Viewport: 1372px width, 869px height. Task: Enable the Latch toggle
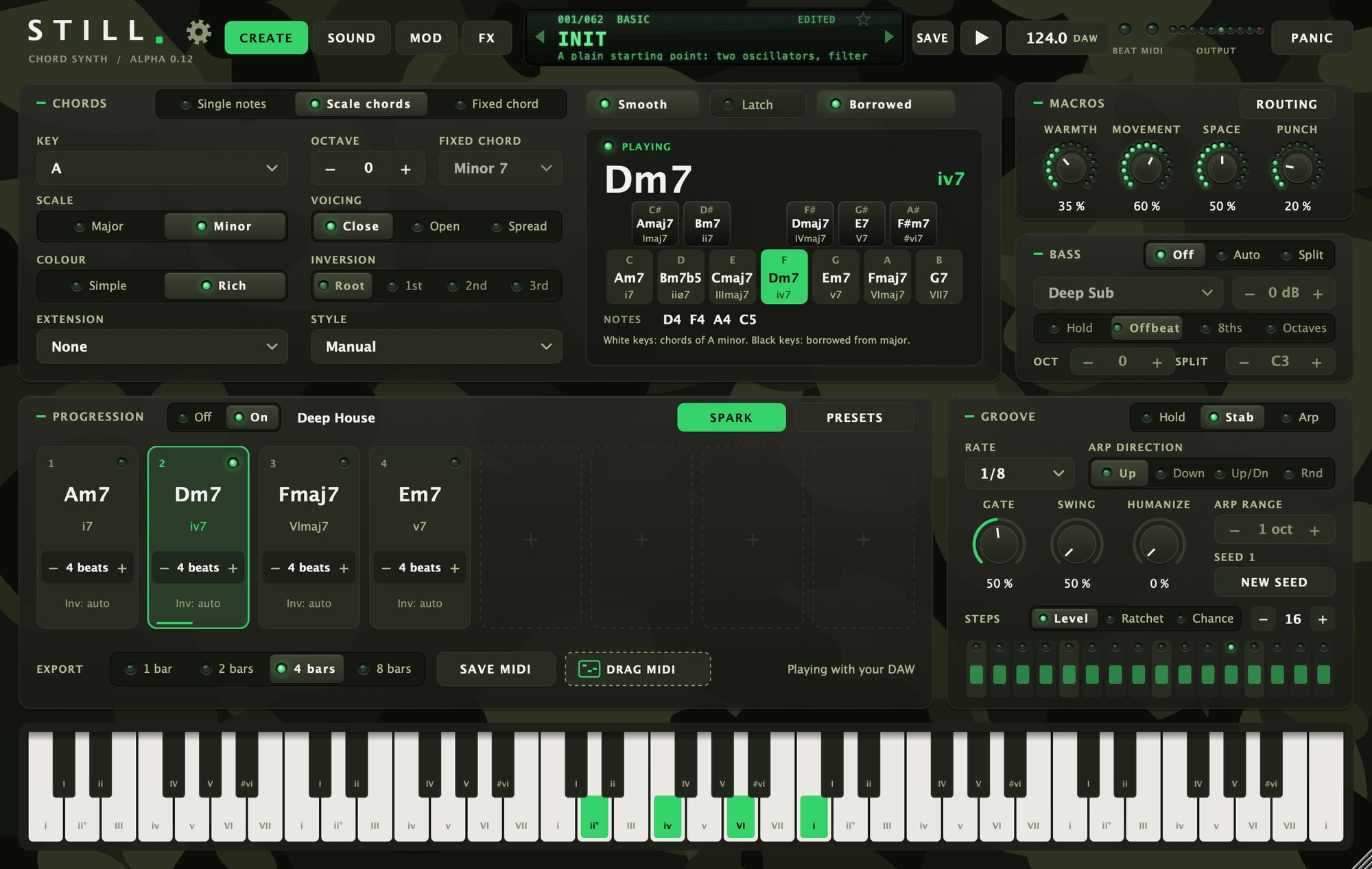coord(757,104)
